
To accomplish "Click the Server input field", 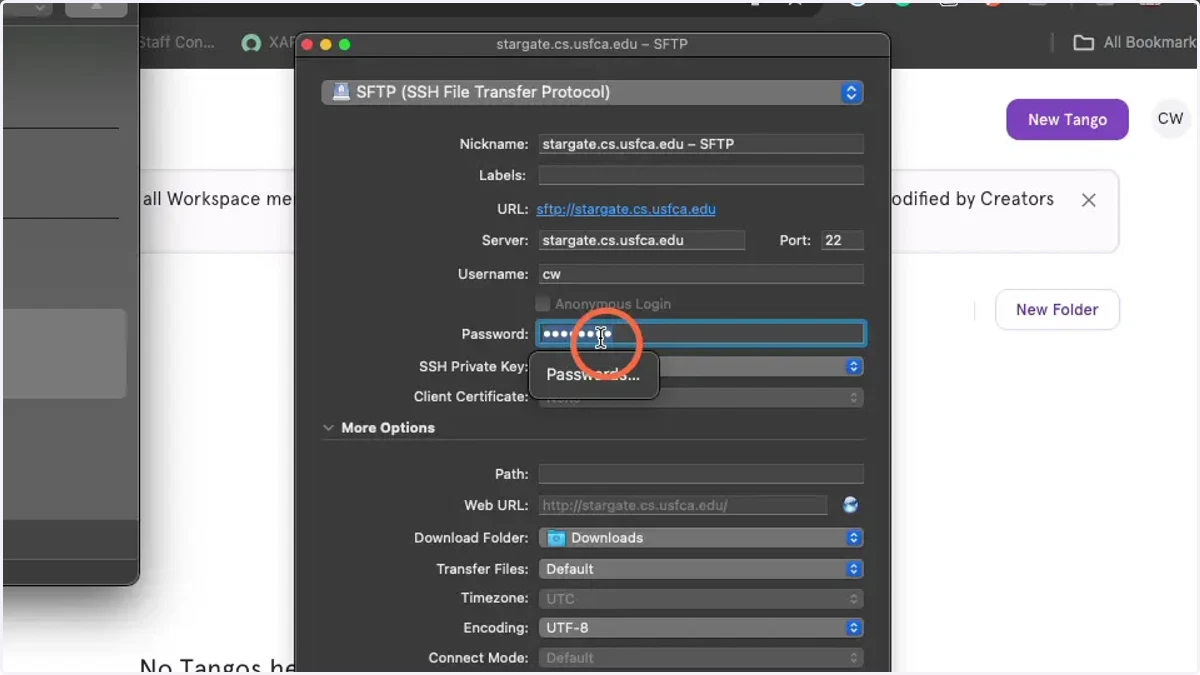I will 641,240.
